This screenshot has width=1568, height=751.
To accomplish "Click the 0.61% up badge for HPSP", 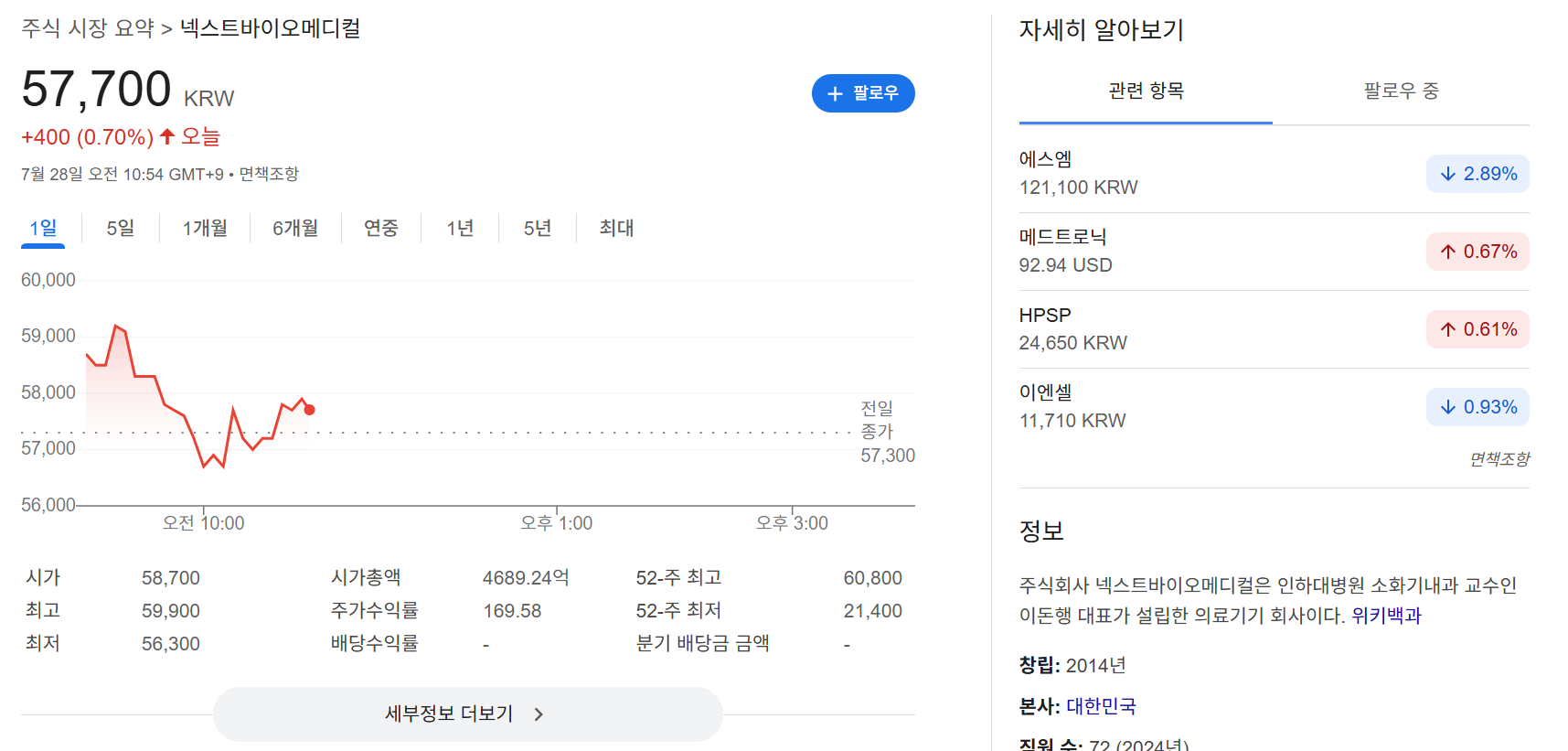I will point(1477,329).
